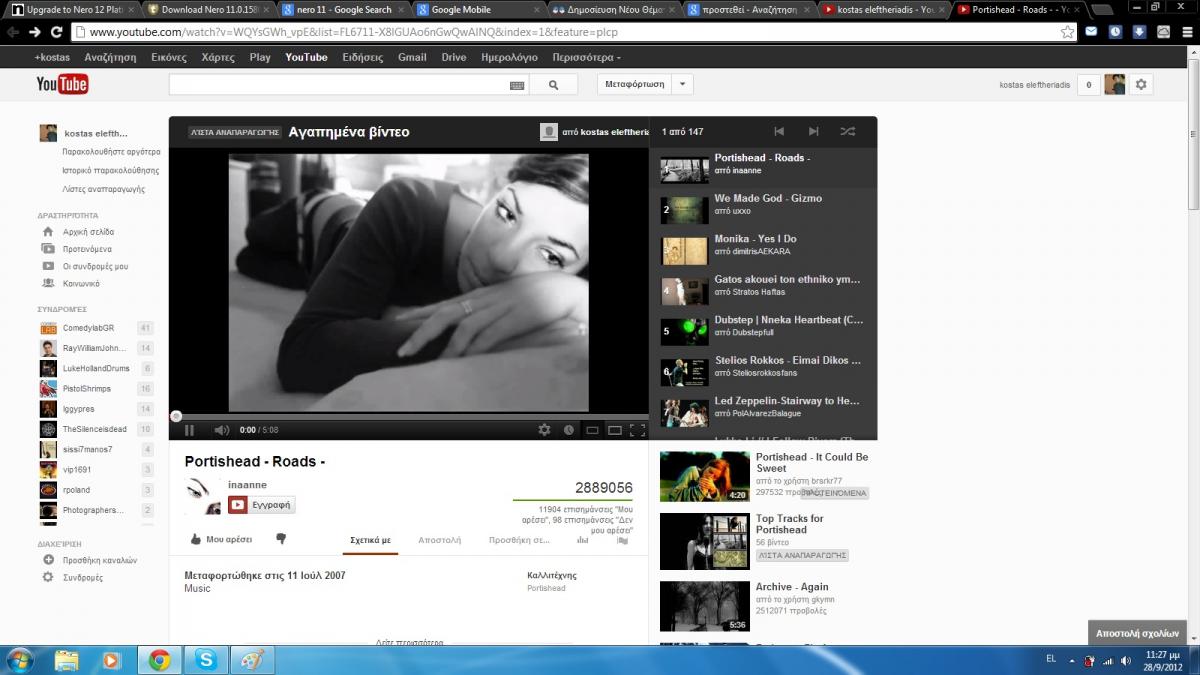The image size is (1200, 675).
Task: Open ComedylabGR subscription
Action: (x=87, y=328)
